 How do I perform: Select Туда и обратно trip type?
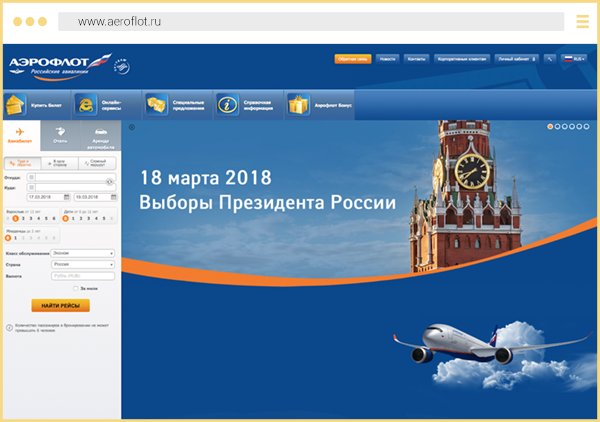20,162
